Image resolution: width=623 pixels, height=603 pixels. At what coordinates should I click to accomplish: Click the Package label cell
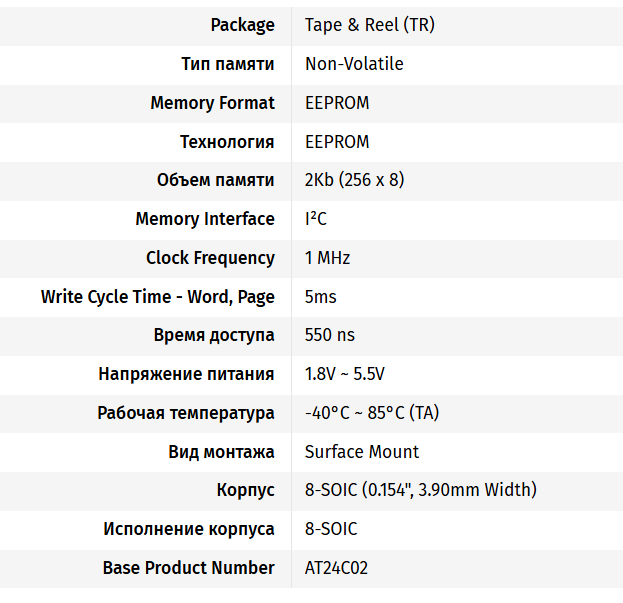[242, 25]
